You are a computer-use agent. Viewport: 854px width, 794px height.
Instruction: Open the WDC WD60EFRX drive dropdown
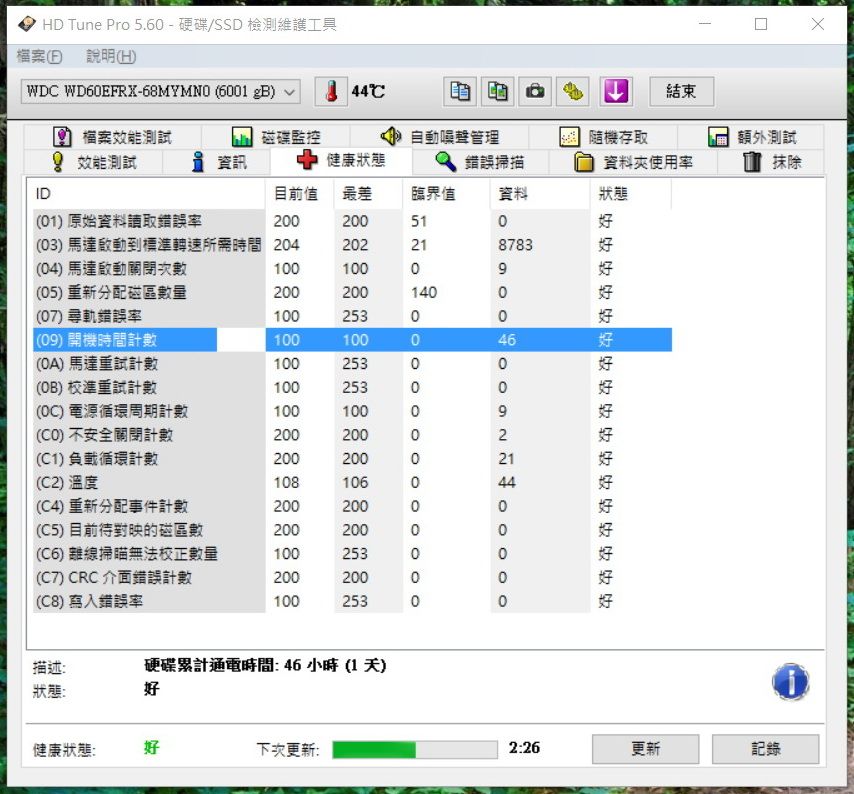161,91
